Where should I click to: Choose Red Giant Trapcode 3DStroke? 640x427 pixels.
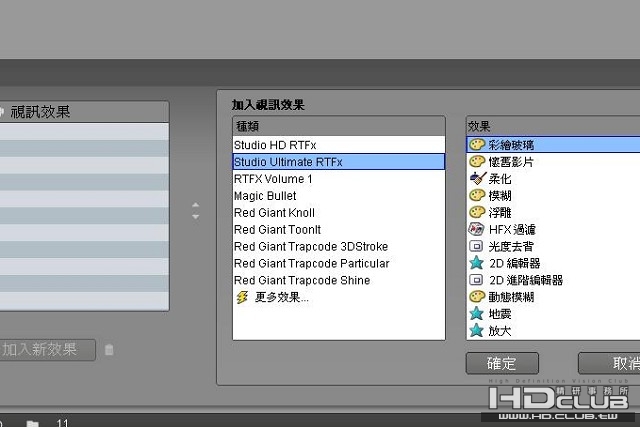click(x=338, y=247)
